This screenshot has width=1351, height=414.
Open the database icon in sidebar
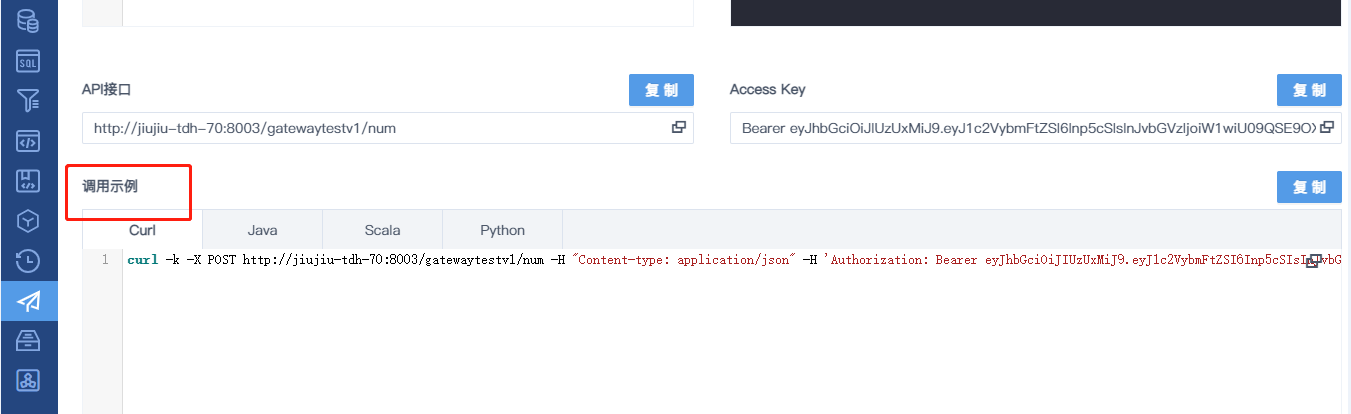28,20
